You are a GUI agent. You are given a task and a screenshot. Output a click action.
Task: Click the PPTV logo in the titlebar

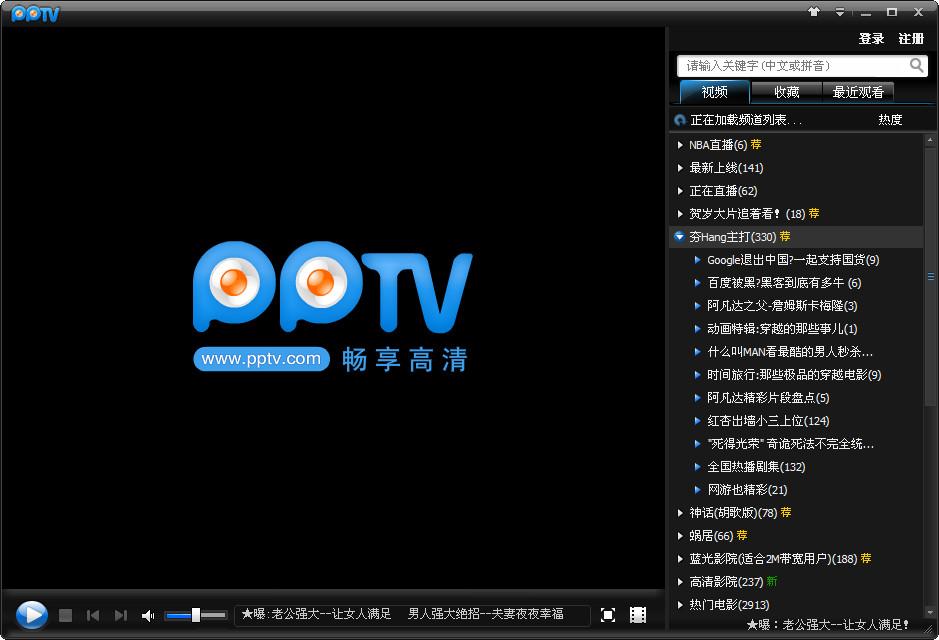[35, 13]
